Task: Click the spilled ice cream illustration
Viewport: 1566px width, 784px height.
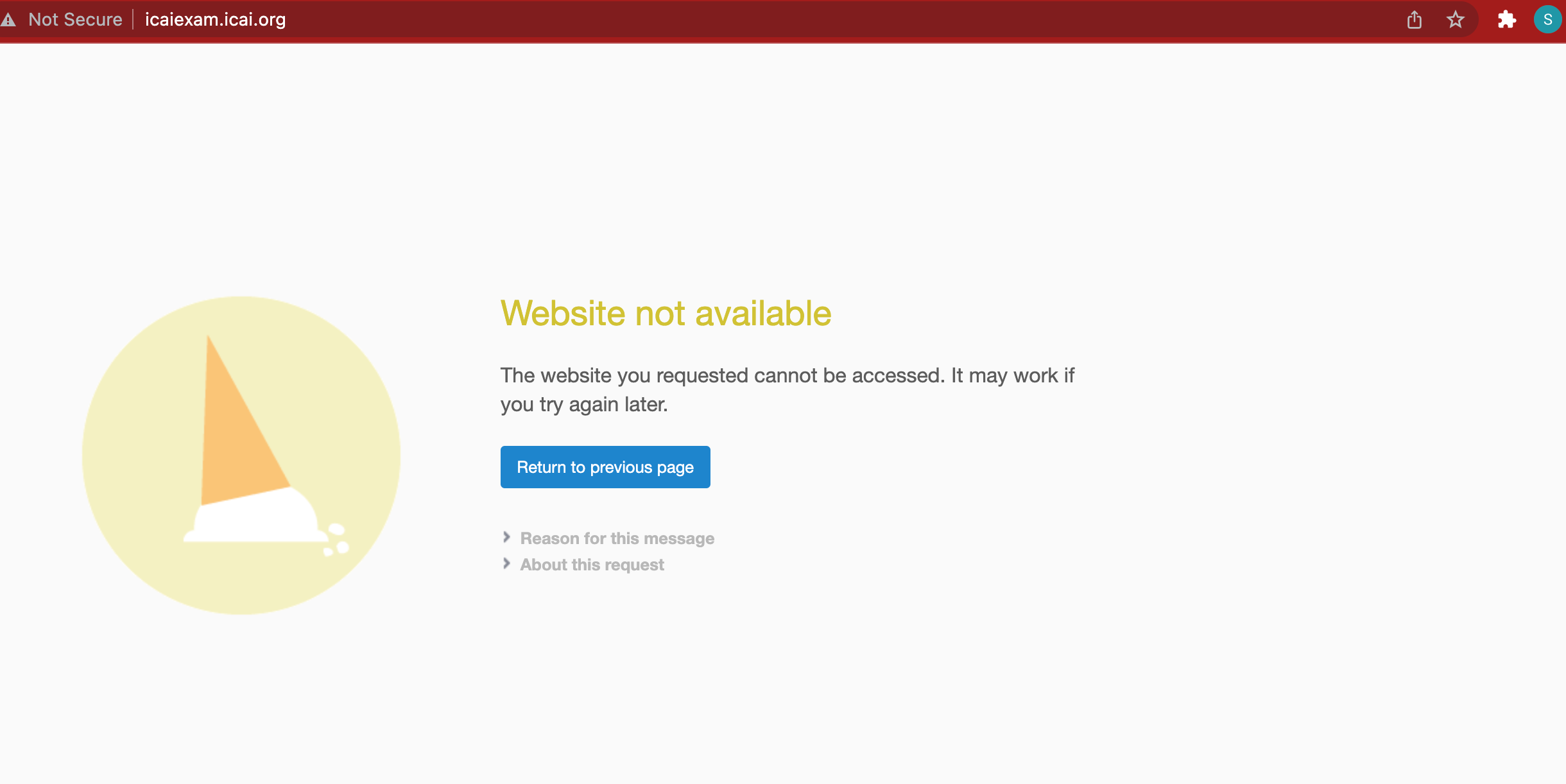Action: point(241,455)
